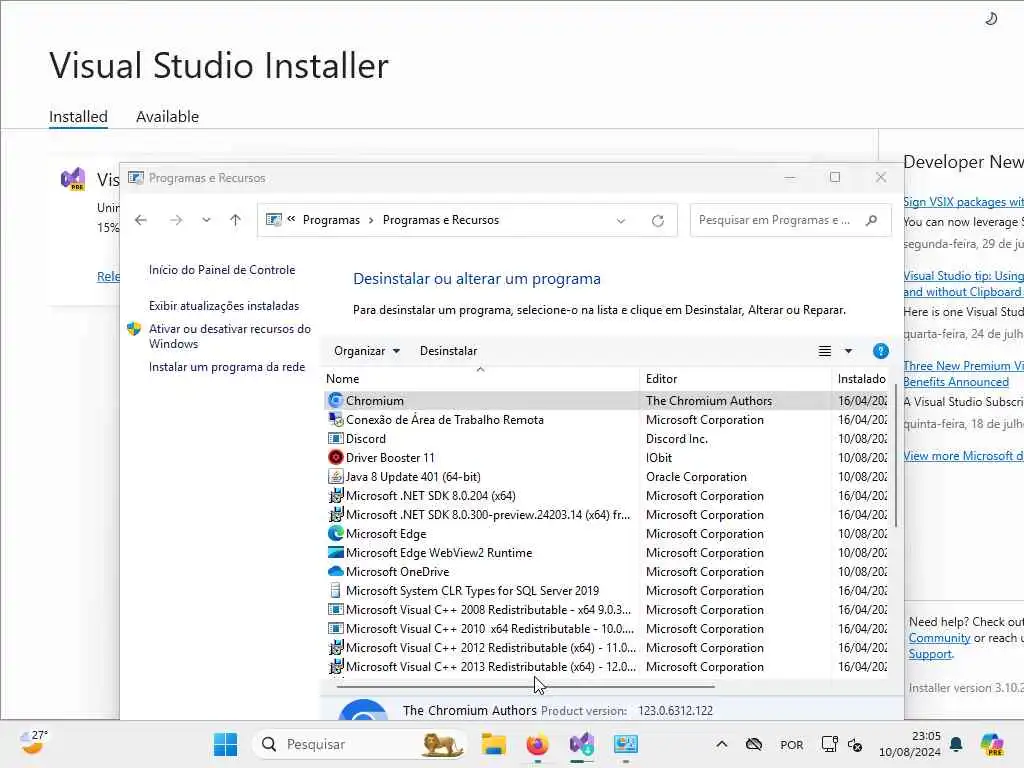
Task: Open Exibir atualizações instaladas
Action: coord(223,306)
